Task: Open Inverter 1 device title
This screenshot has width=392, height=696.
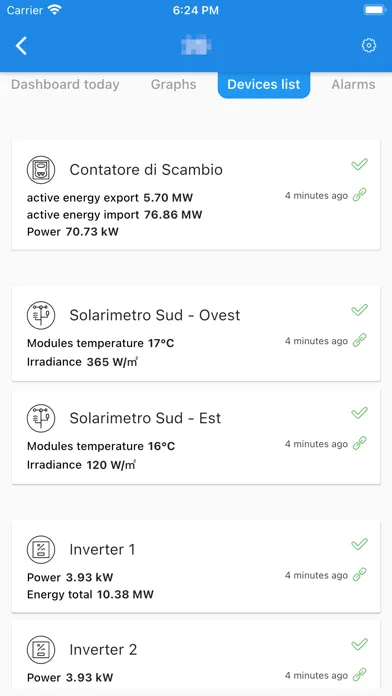Action: point(102,550)
